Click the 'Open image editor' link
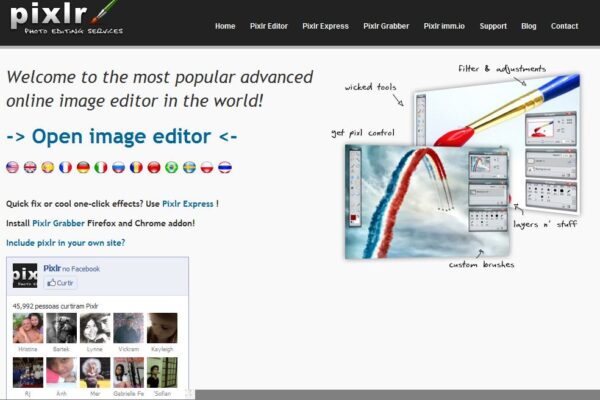 pyautogui.click(x=122, y=136)
